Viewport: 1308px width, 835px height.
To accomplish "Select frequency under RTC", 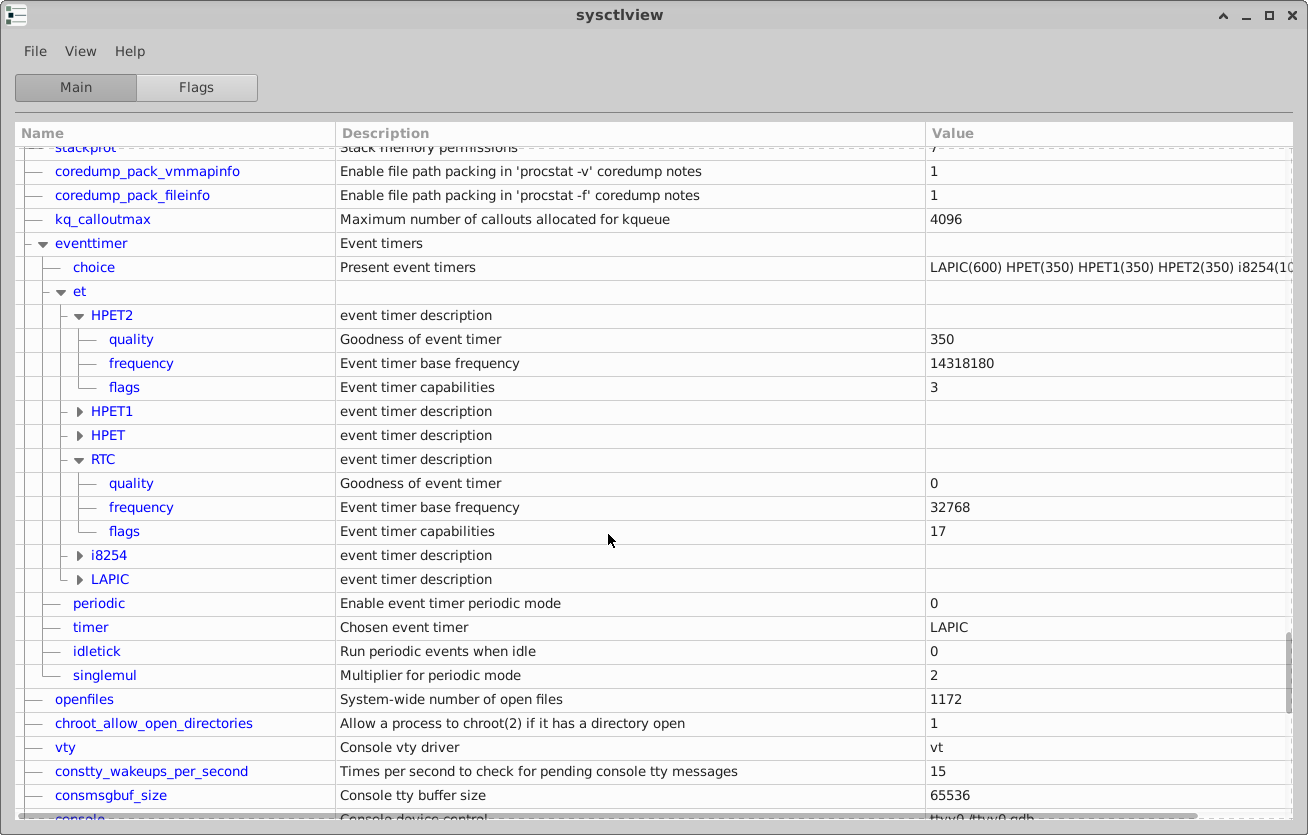I will [141, 508].
